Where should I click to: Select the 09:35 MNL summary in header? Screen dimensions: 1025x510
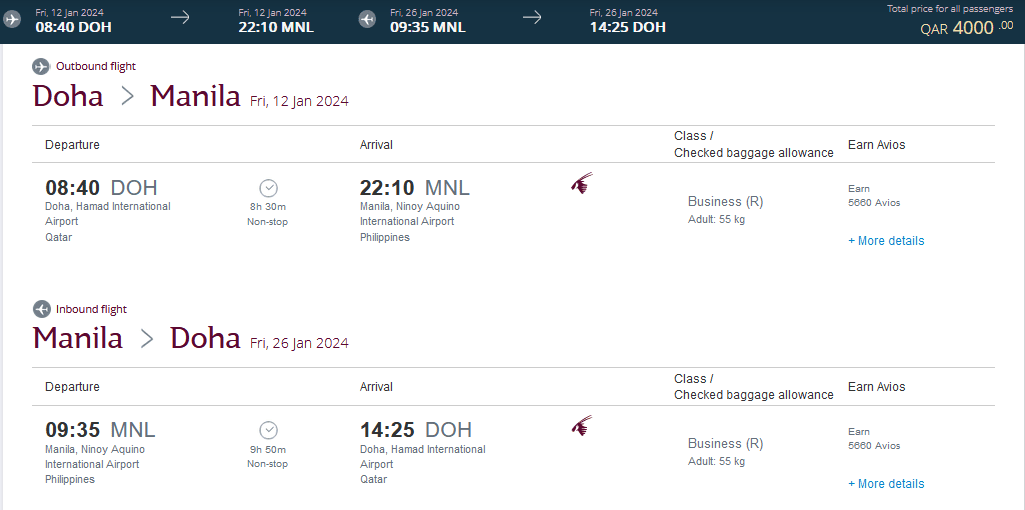click(428, 27)
